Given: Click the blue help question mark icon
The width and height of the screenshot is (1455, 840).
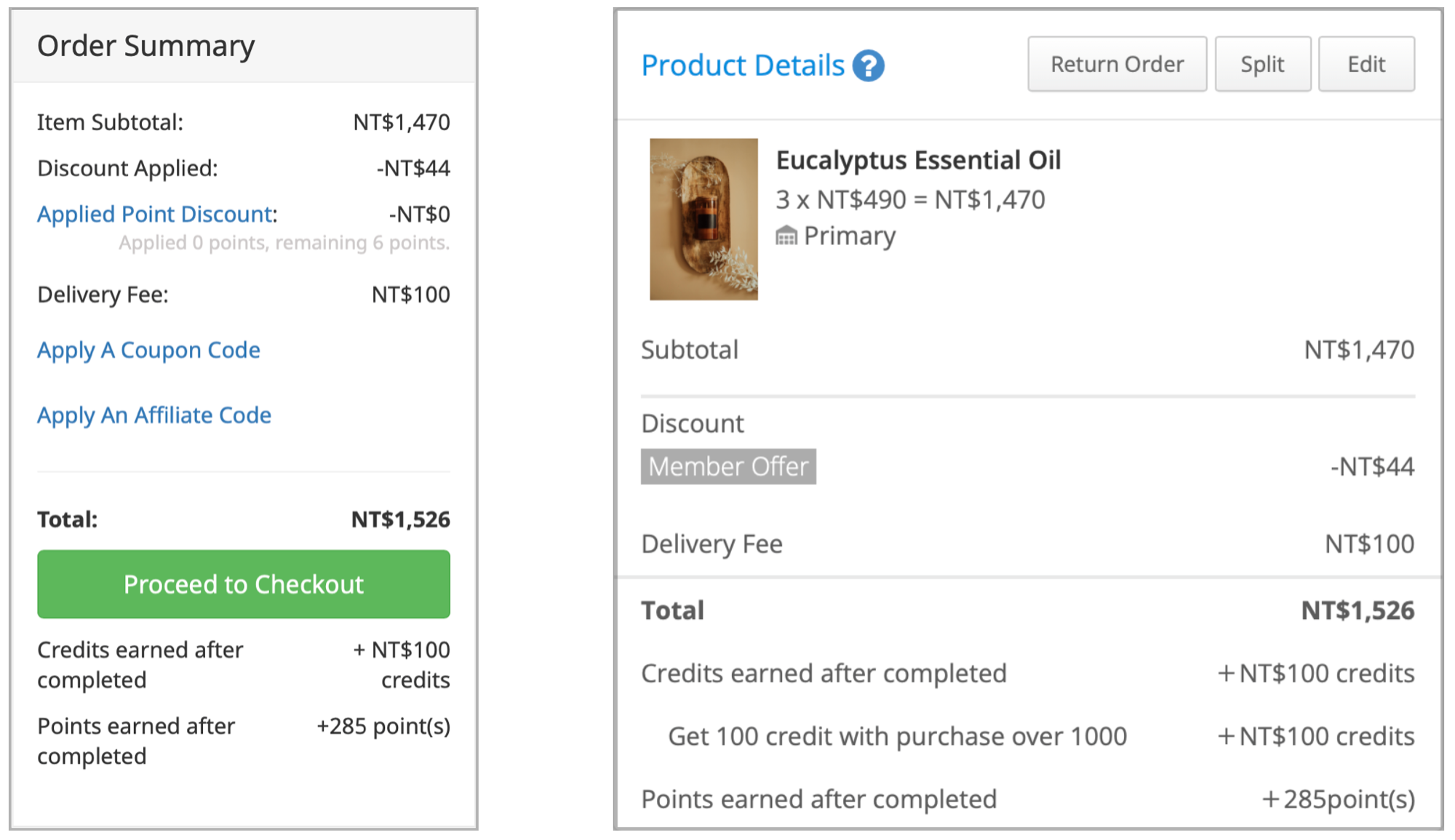Looking at the screenshot, I should pyautogui.click(x=868, y=66).
